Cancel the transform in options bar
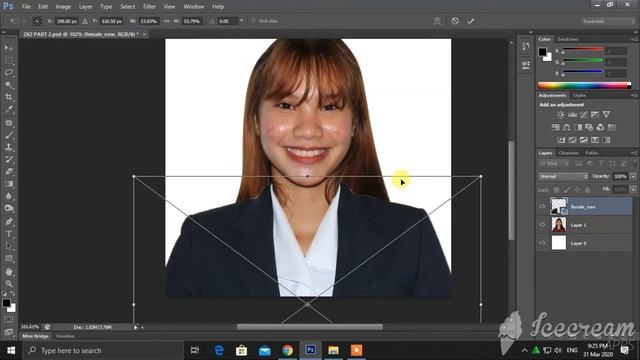Screen dimensions: 640x360 tap(455, 21)
